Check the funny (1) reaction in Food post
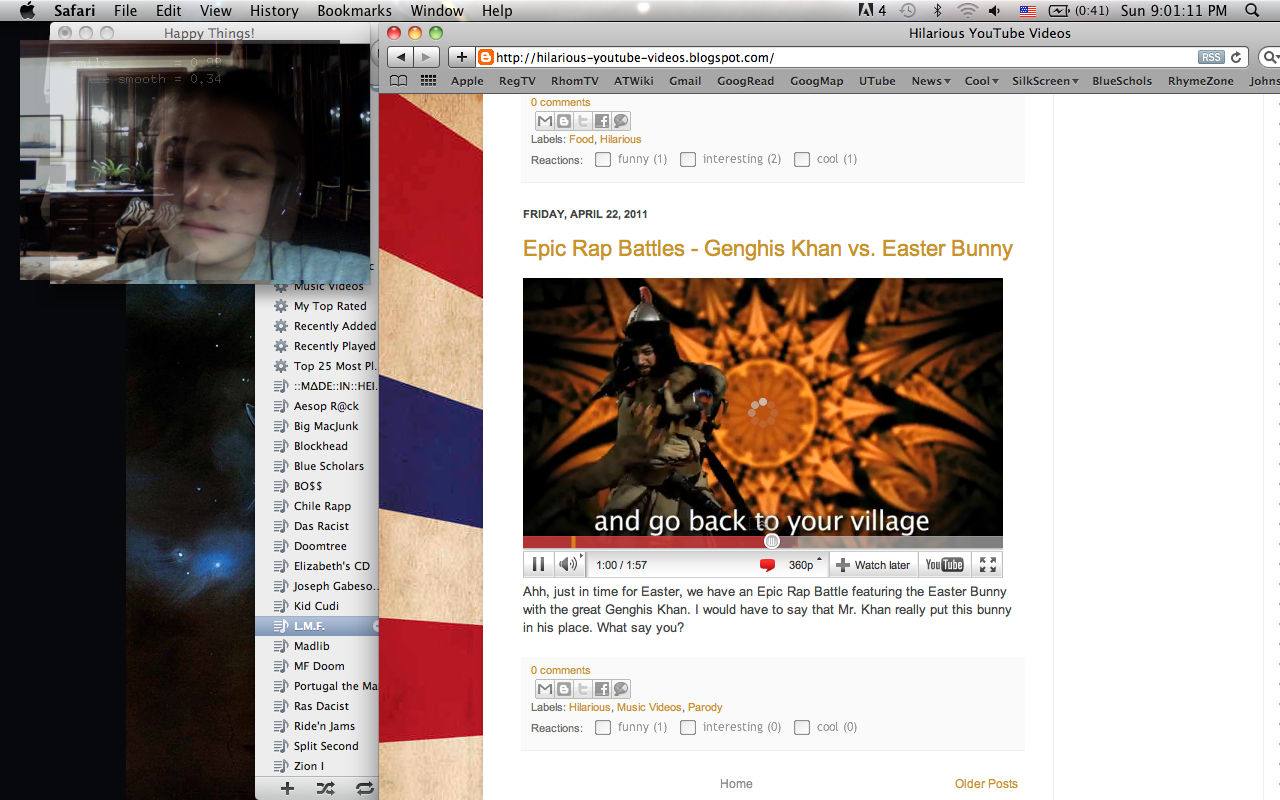 [x=603, y=159]
